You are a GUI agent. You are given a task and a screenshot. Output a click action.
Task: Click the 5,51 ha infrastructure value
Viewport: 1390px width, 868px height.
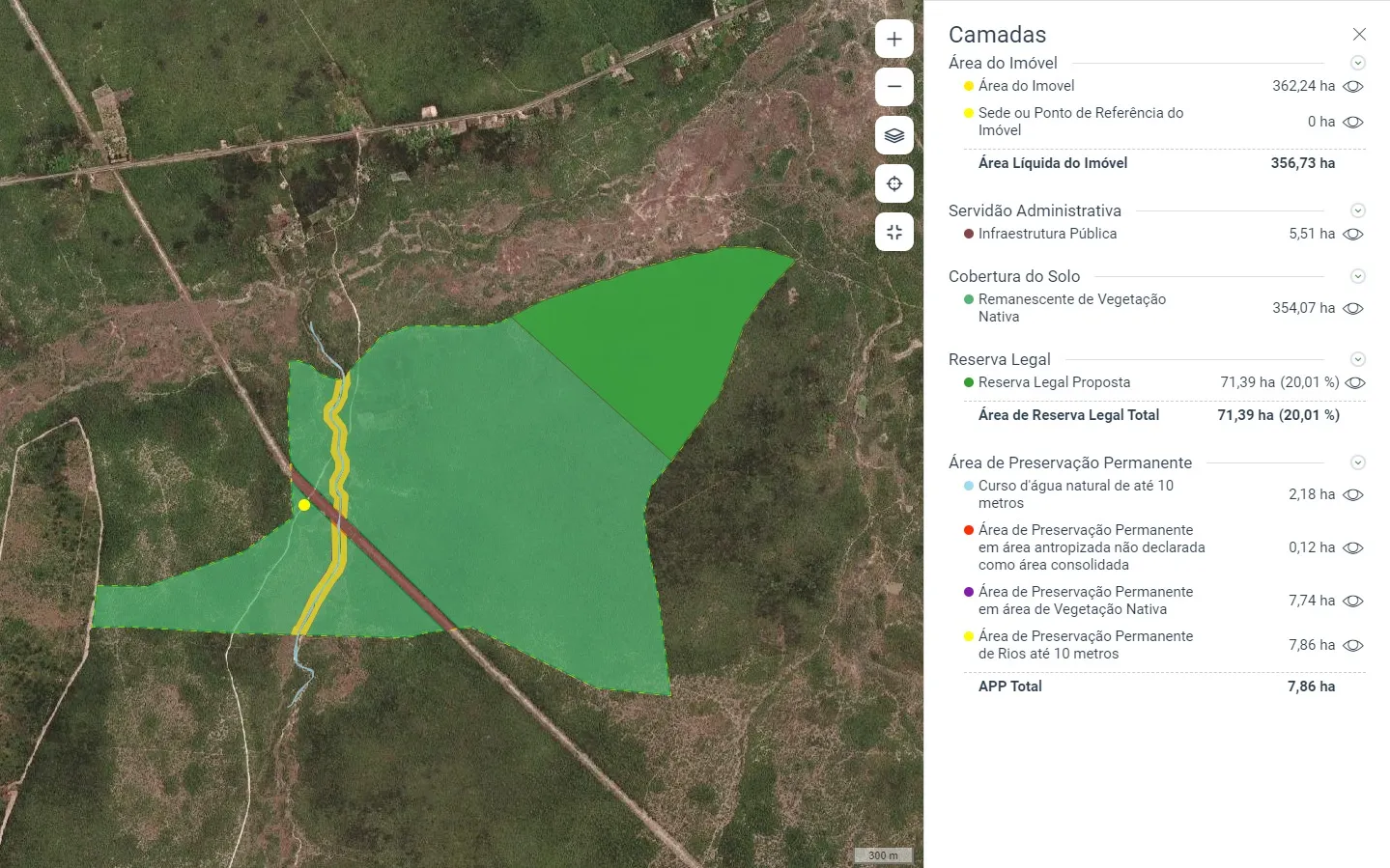pos(1312,234)
